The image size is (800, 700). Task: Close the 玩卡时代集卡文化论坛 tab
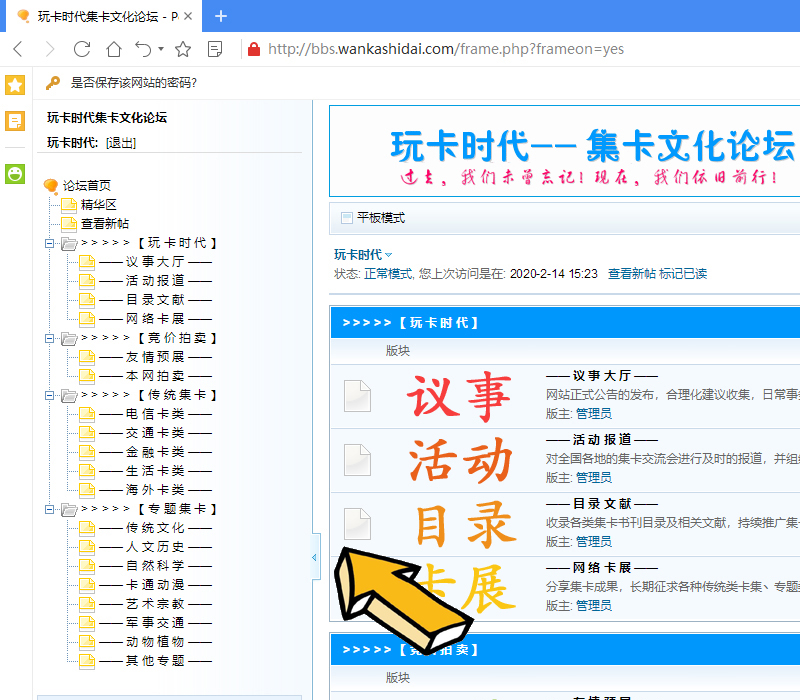coord(188,16)
